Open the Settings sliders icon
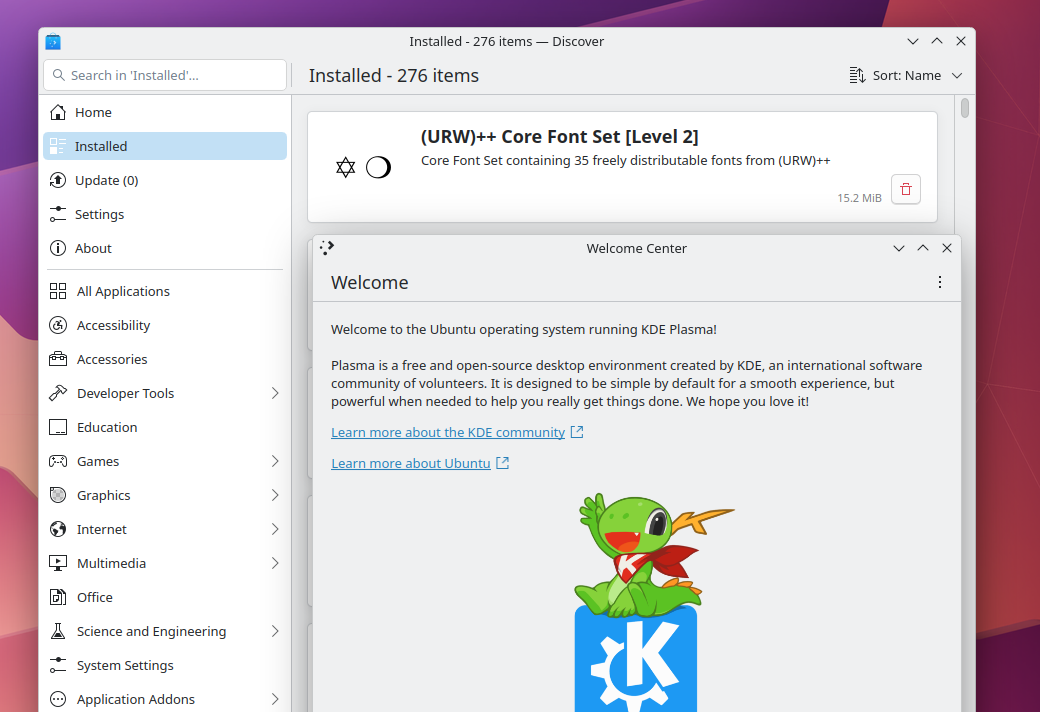1040x712 pixels. tap(58, 214)
